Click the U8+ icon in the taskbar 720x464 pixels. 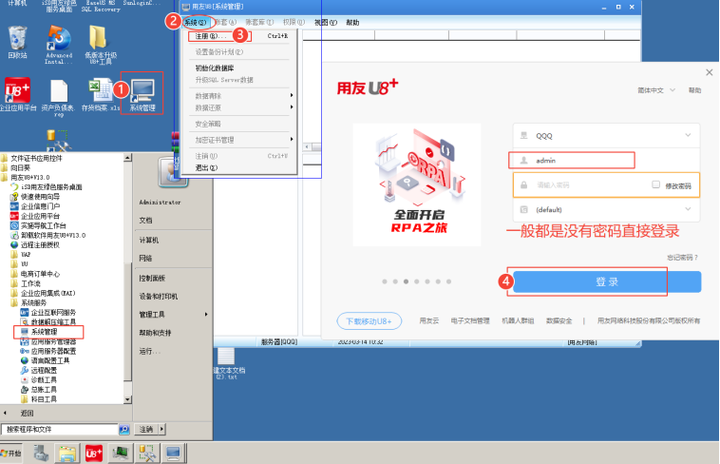tap(94, 453)
